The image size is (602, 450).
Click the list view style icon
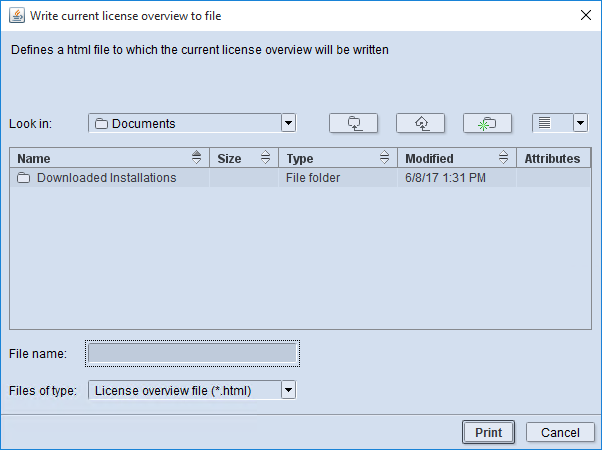[545, 123]
